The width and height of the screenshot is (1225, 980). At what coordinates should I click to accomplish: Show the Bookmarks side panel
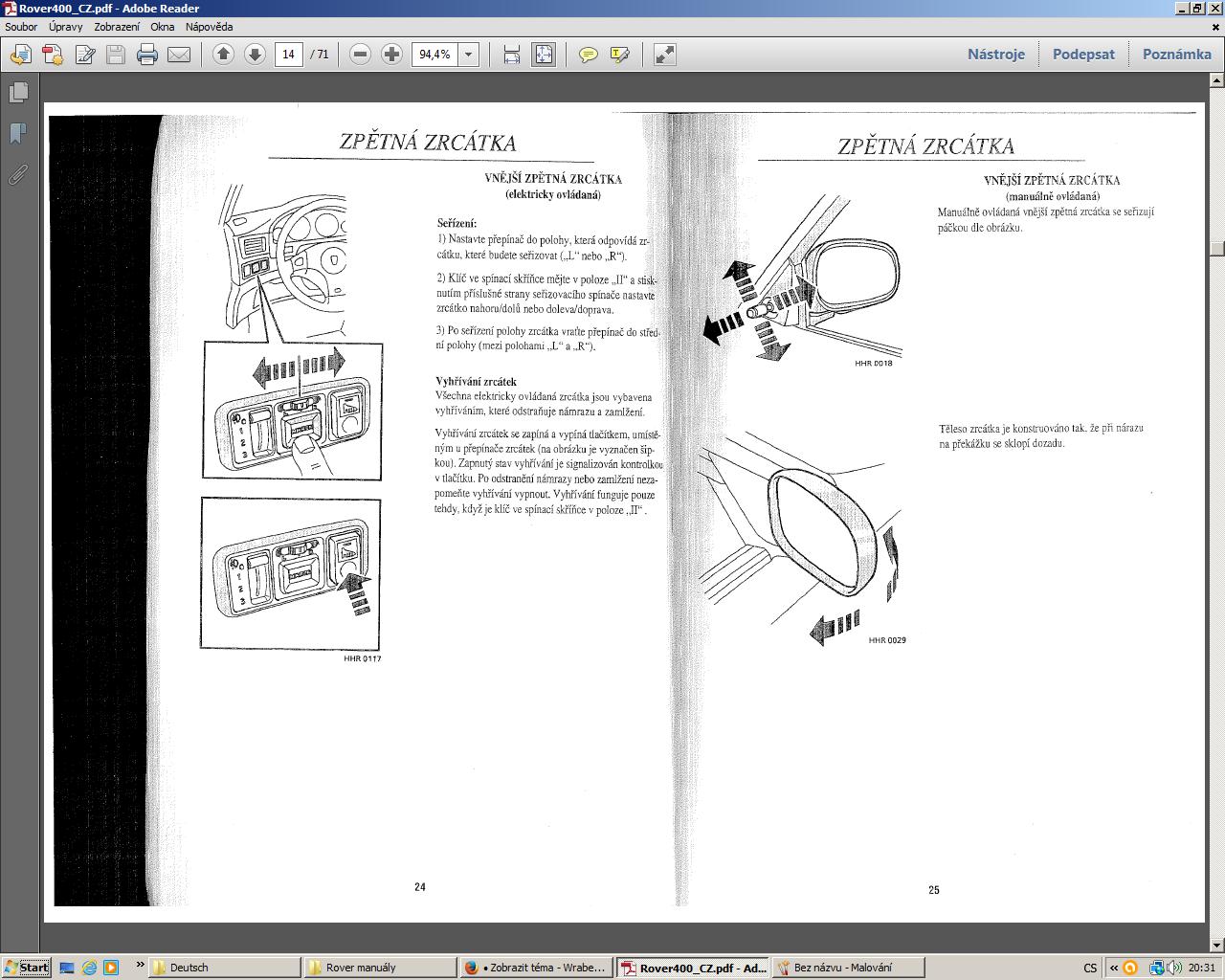click(18, 134)
